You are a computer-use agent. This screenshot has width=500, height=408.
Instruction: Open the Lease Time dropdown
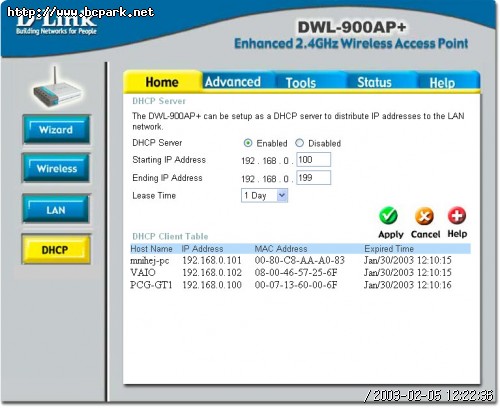pyautogui.click(x=264, y=195)
